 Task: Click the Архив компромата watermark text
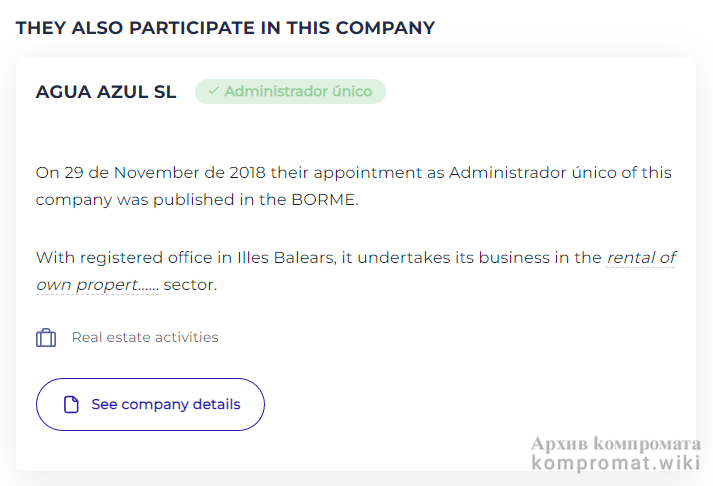(616, 443)
